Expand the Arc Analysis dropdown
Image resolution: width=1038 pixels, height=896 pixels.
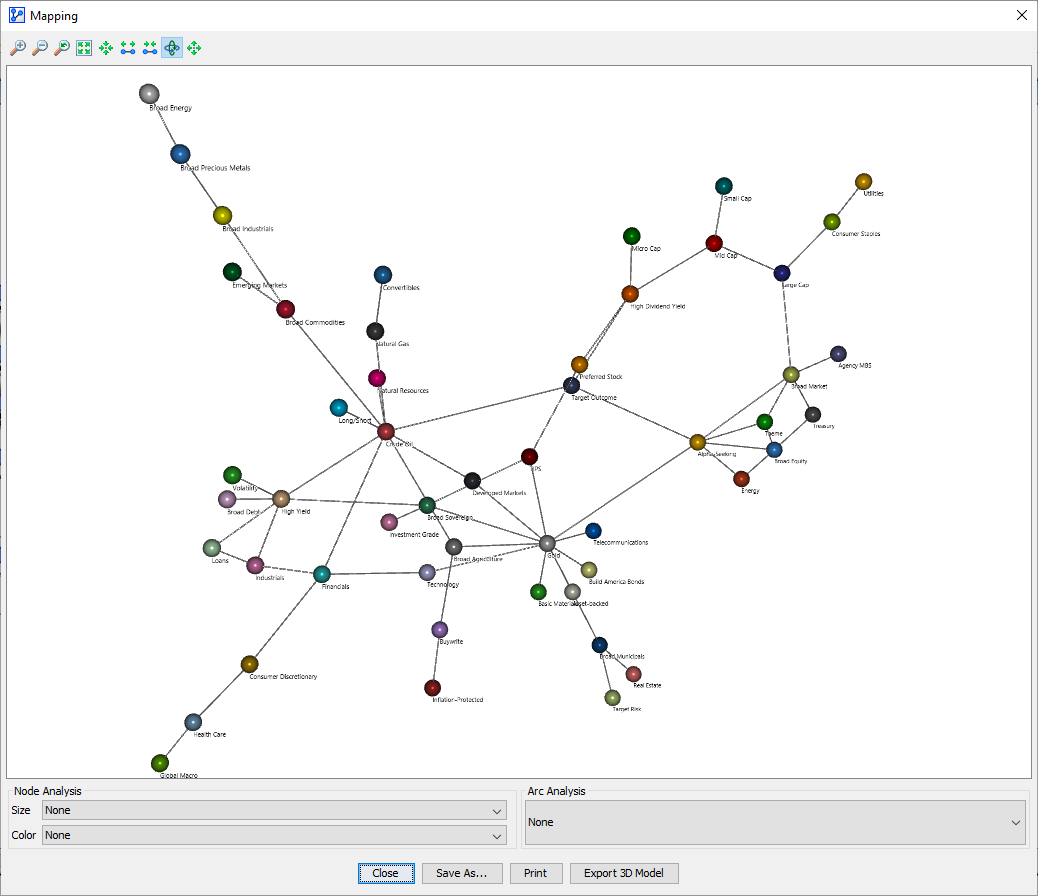pos(776,822)
